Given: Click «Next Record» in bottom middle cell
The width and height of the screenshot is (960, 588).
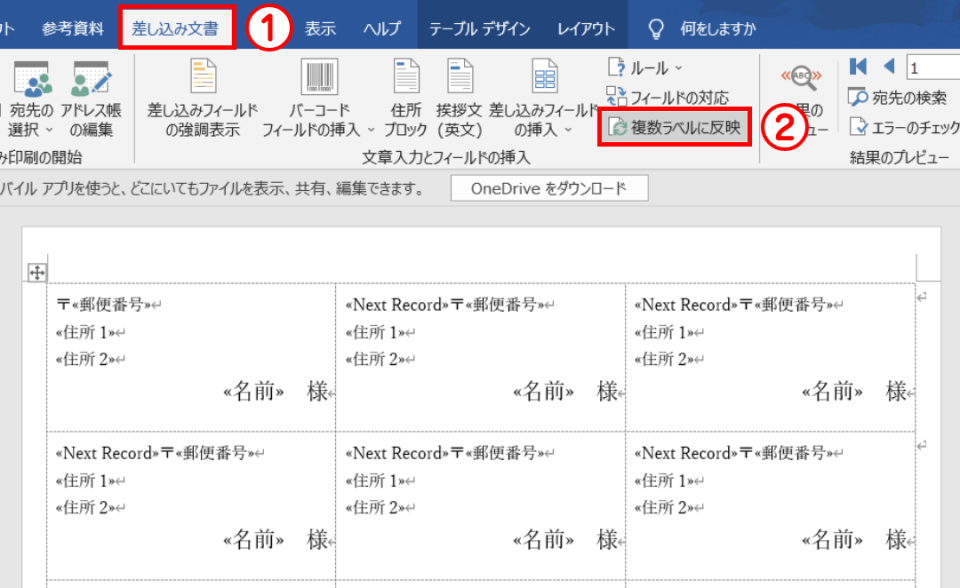Looking at the screenshot, I should pyautogui.click(x=397, y=453).
